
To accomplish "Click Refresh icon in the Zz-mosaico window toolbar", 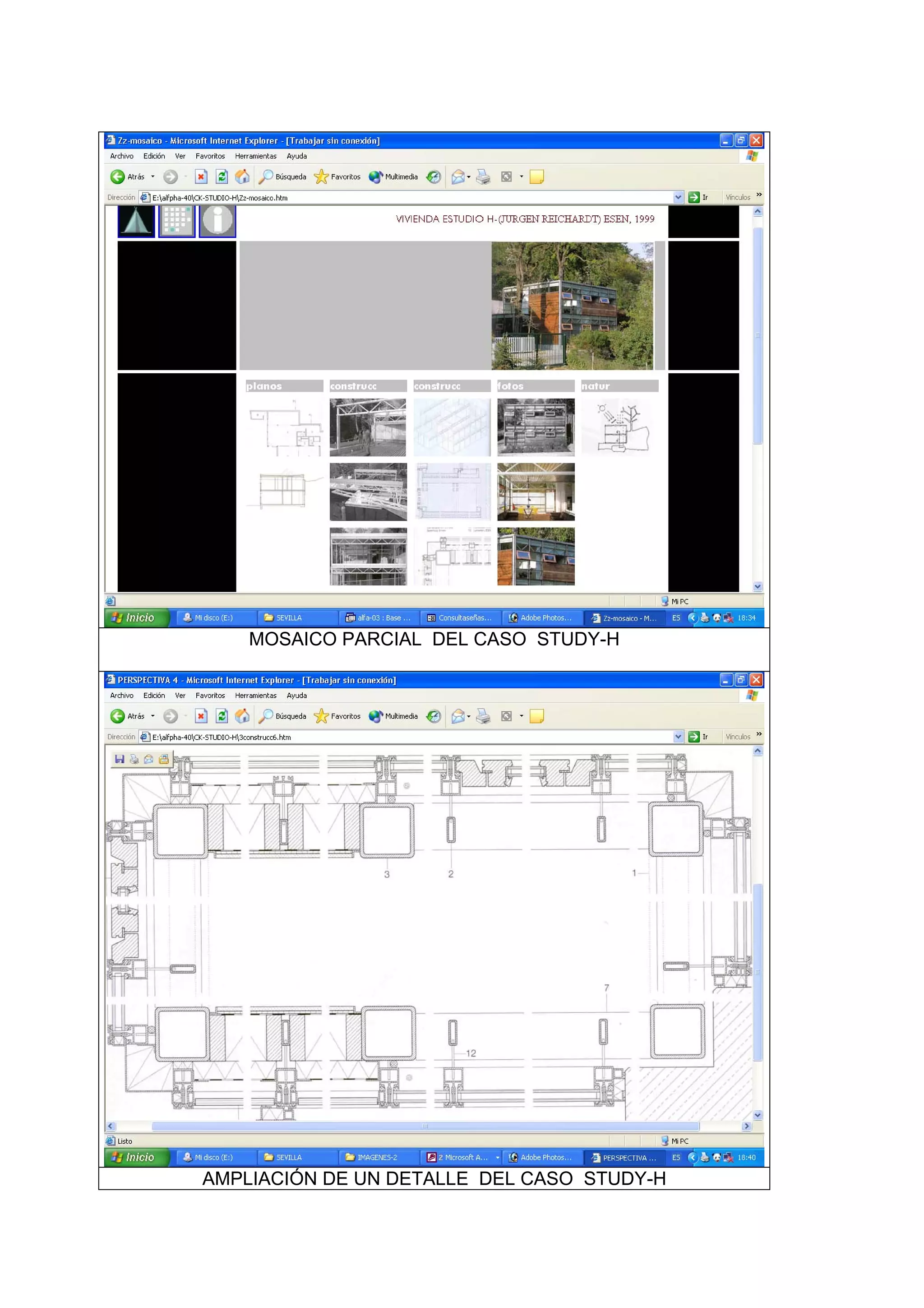I will point(222,176).
